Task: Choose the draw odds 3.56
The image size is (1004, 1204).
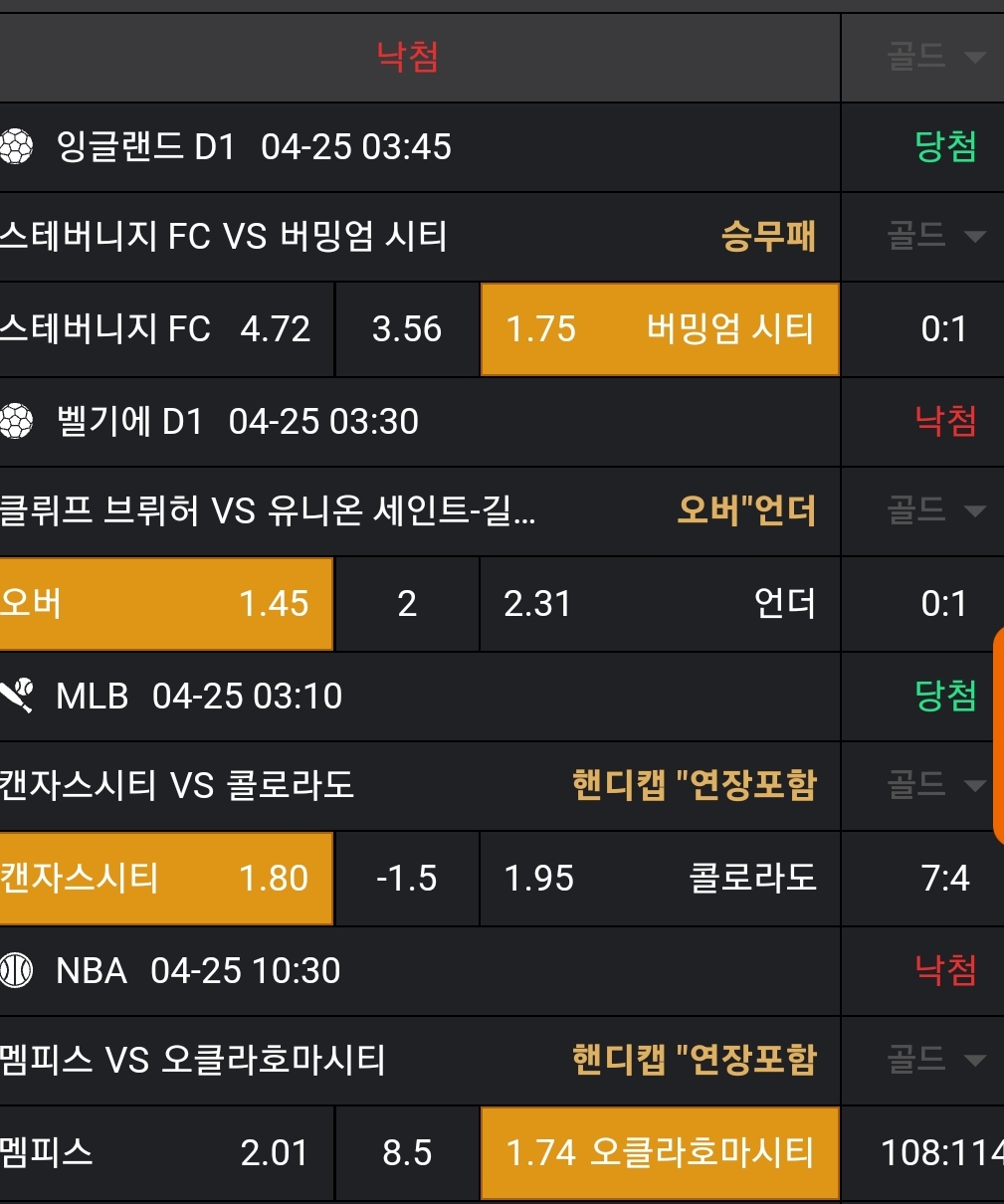Action: pyautogui.click(x=407, y=329)
